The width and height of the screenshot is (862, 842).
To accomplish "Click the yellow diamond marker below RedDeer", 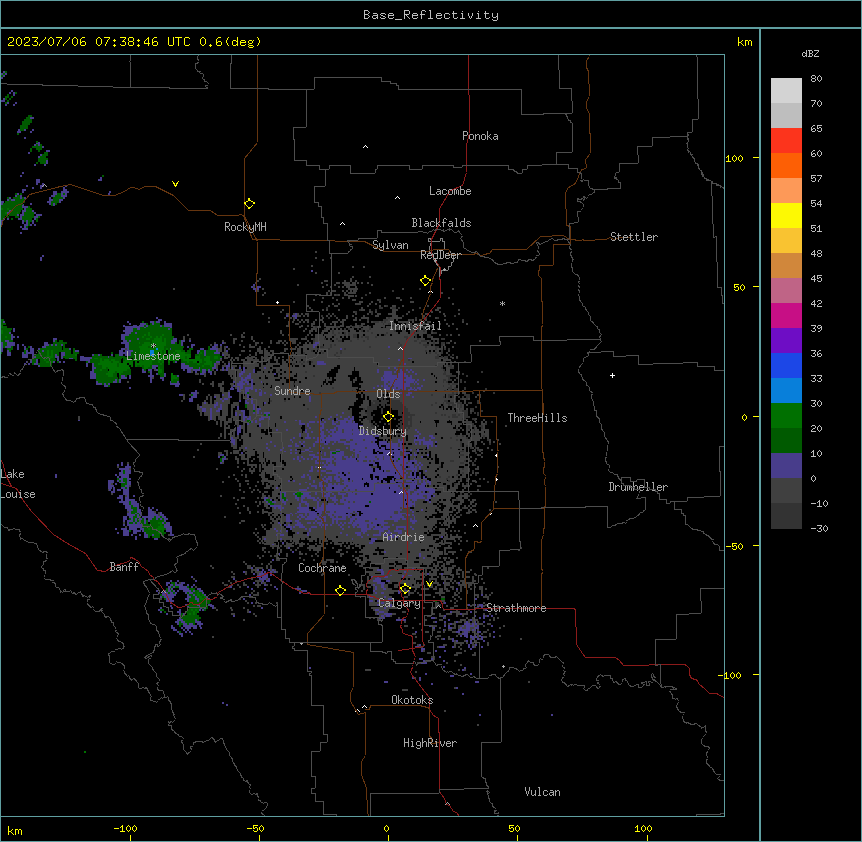I will click(426, 281).
